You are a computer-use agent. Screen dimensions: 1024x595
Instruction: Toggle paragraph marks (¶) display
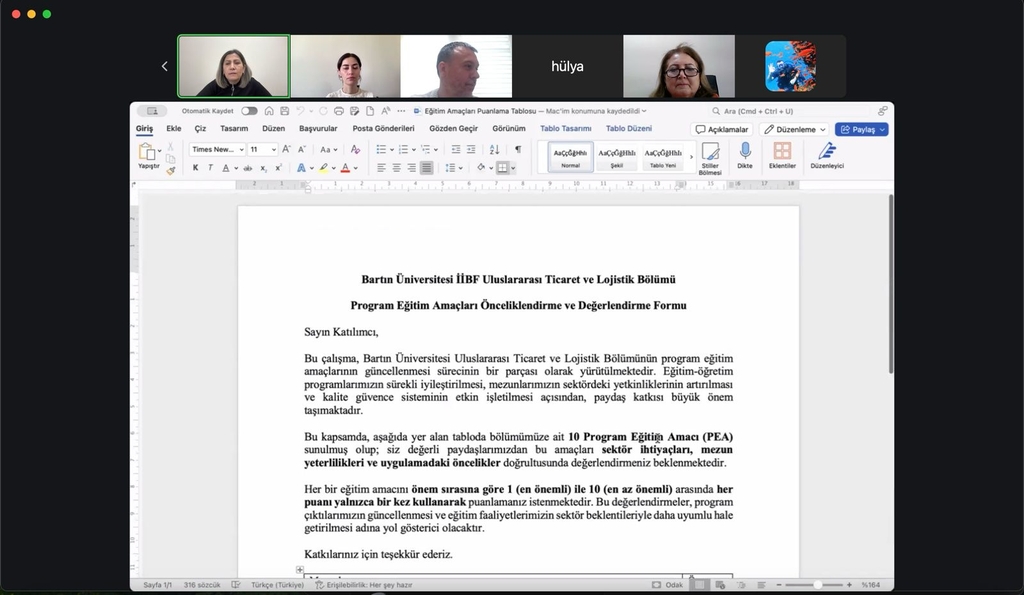tap(518, 150)
